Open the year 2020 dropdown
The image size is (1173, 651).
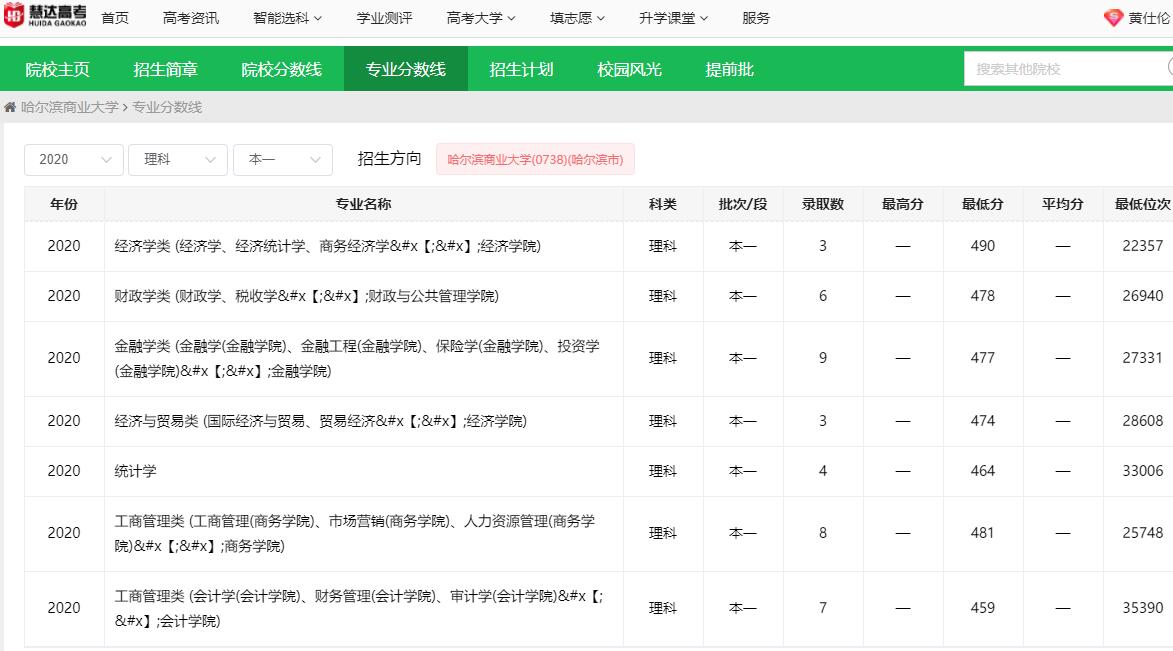(x=74, y=160)
